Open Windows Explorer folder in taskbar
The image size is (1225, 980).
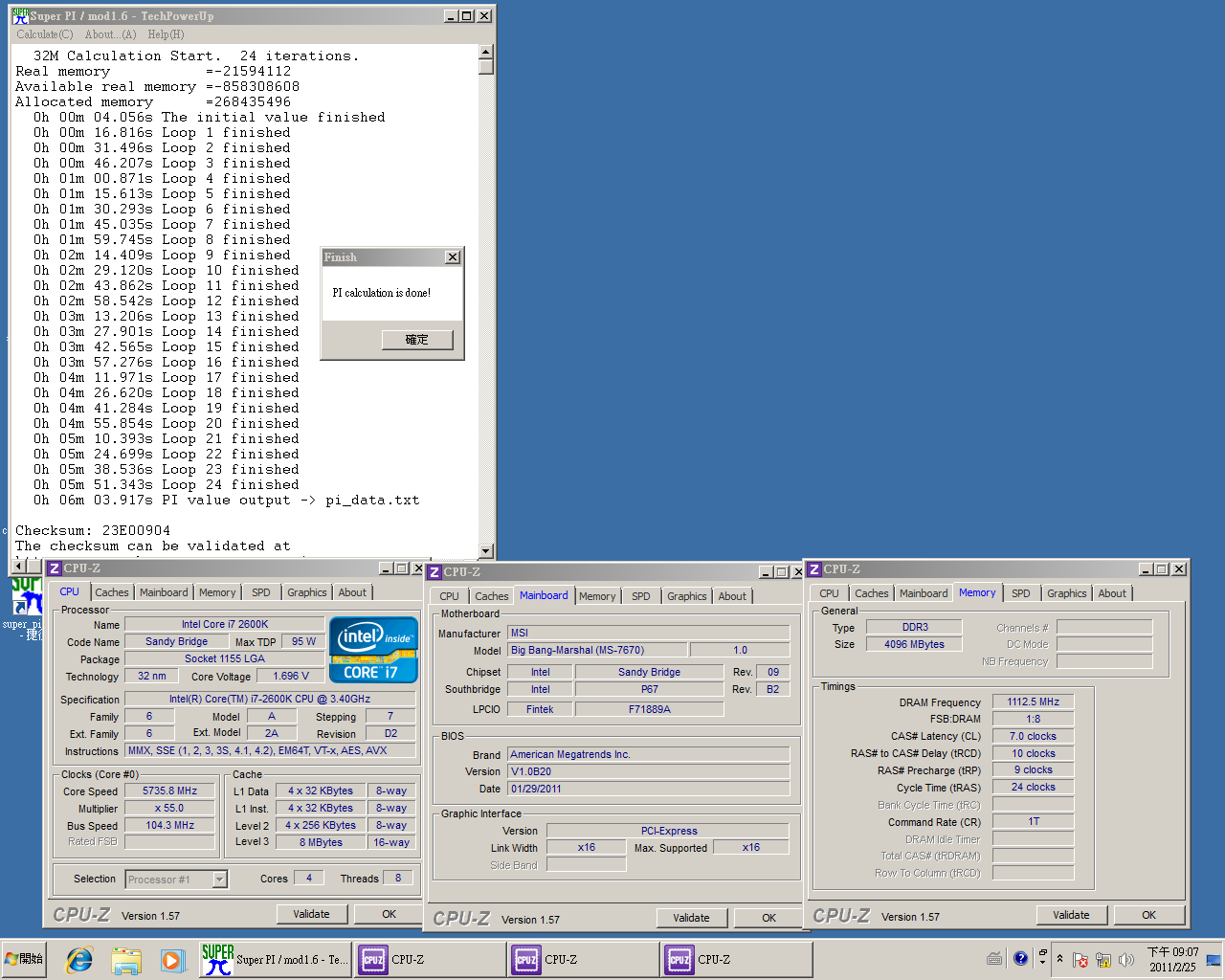point(125,959)
